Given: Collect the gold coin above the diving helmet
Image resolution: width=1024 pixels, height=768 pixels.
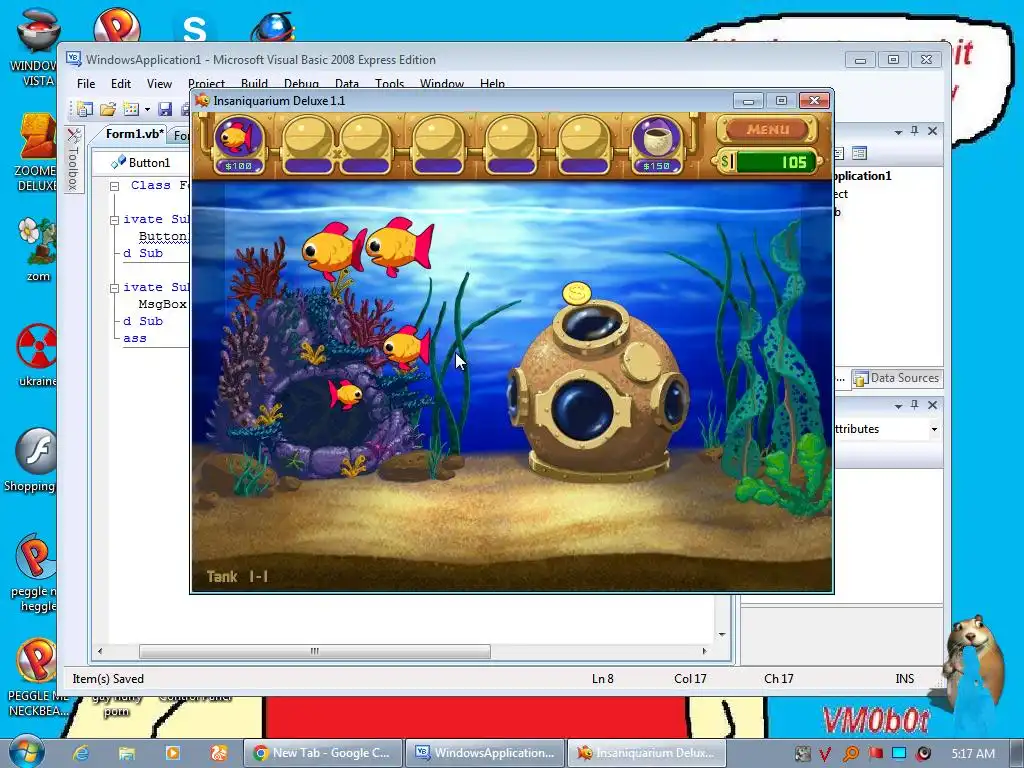Looking at the screenshot, I should [577, 293].
